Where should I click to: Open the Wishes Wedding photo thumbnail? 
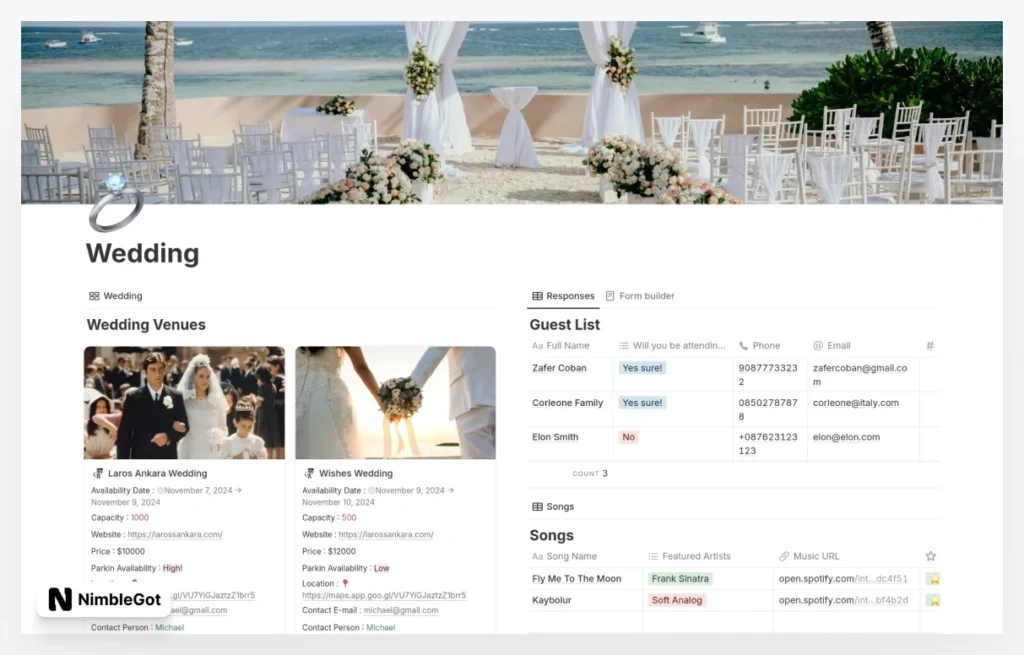396,403
